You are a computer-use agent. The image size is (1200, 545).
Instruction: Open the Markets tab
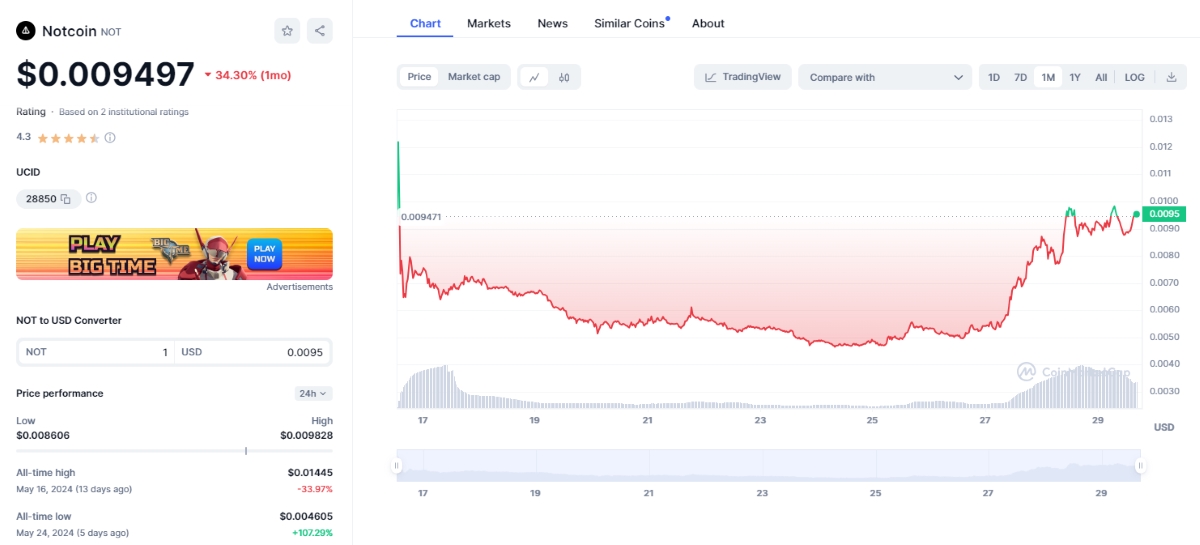tap(488, 23)
